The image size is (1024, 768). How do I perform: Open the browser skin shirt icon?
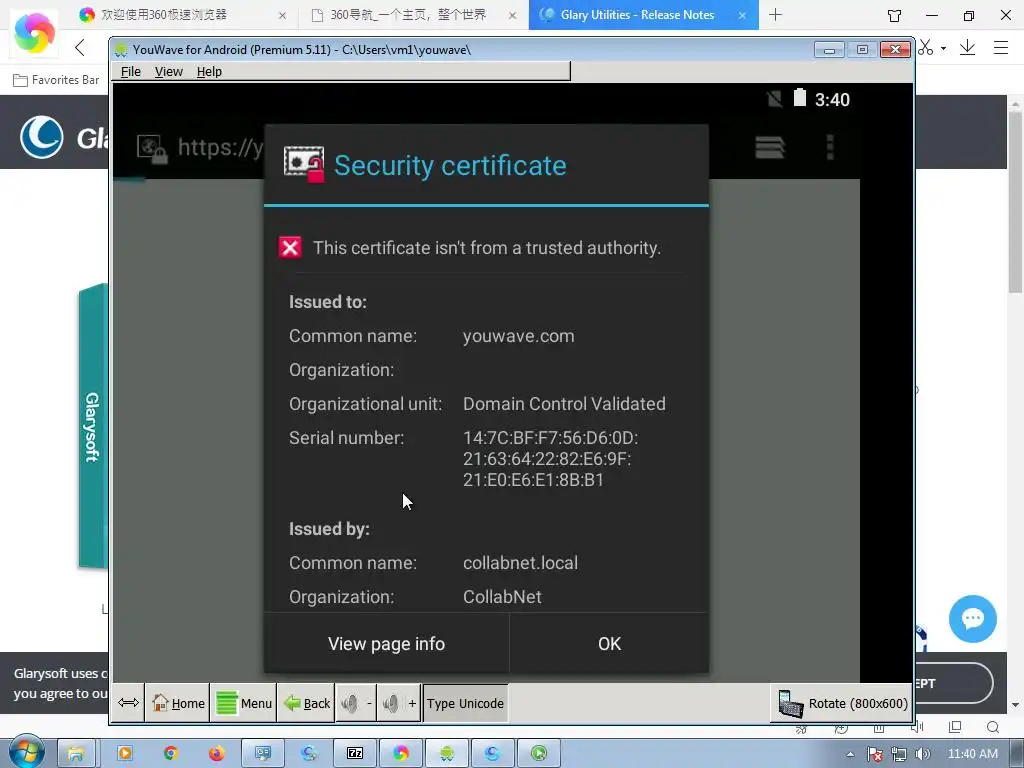click(x=895, y=16)
